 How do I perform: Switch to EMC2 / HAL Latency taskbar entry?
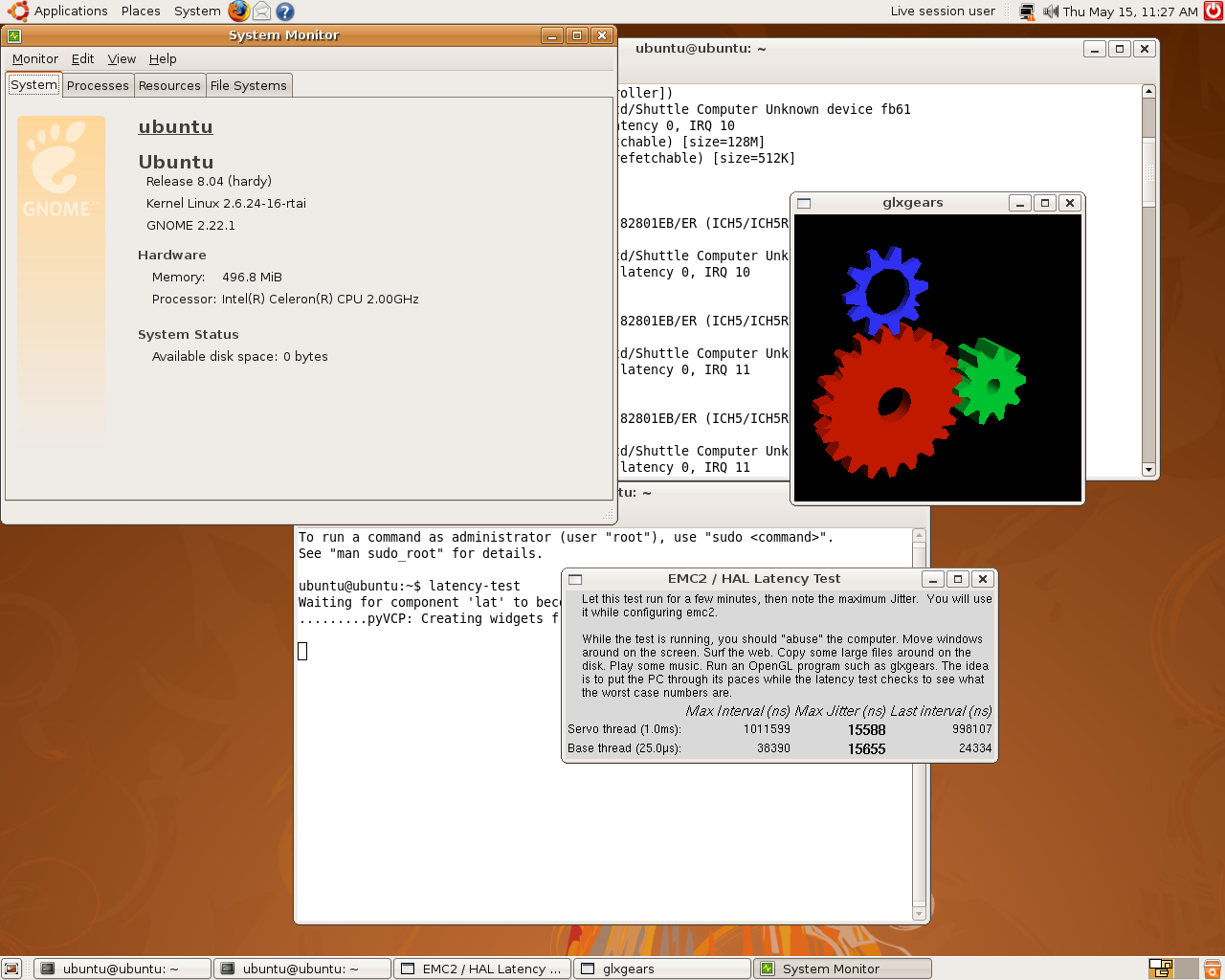482,969
